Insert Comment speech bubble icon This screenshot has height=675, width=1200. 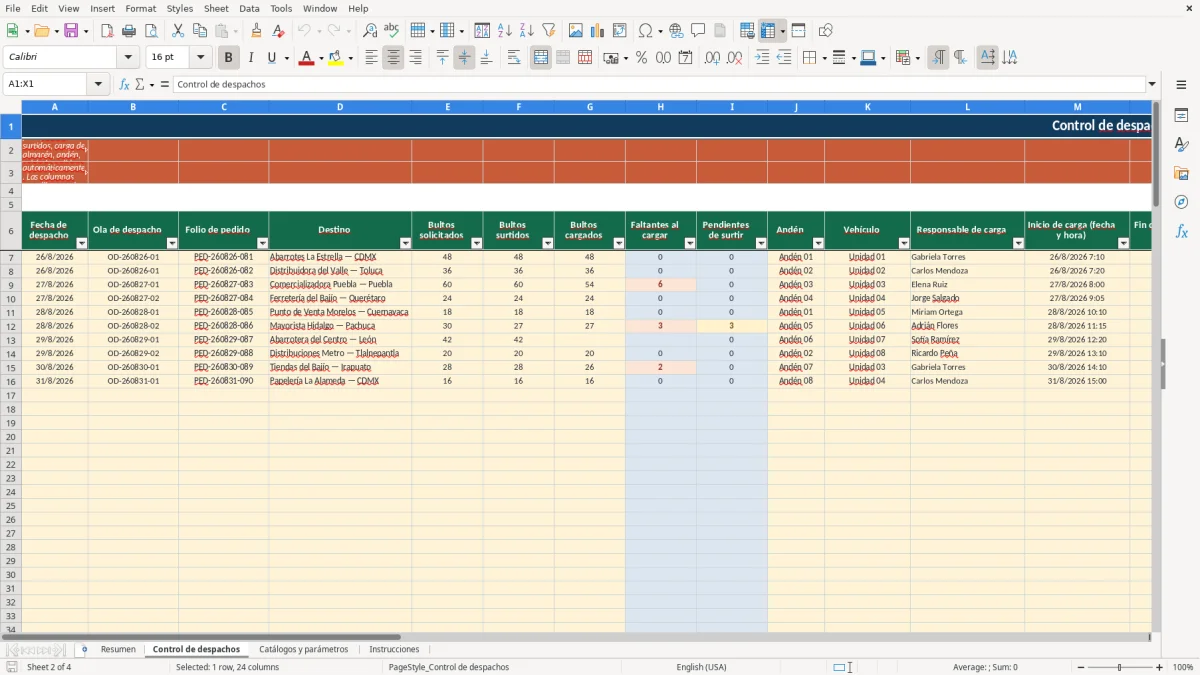tap(699, 31)
